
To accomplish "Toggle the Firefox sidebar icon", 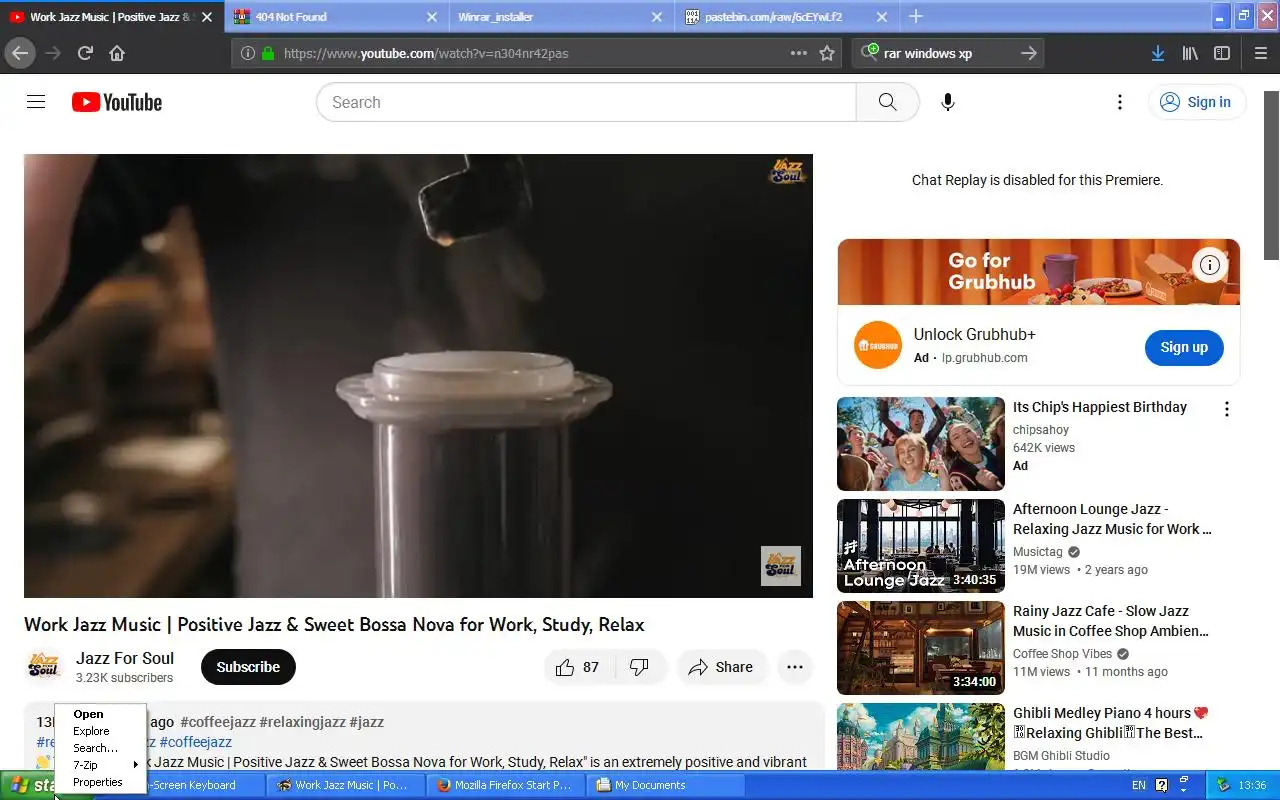I will [1222, 53].
